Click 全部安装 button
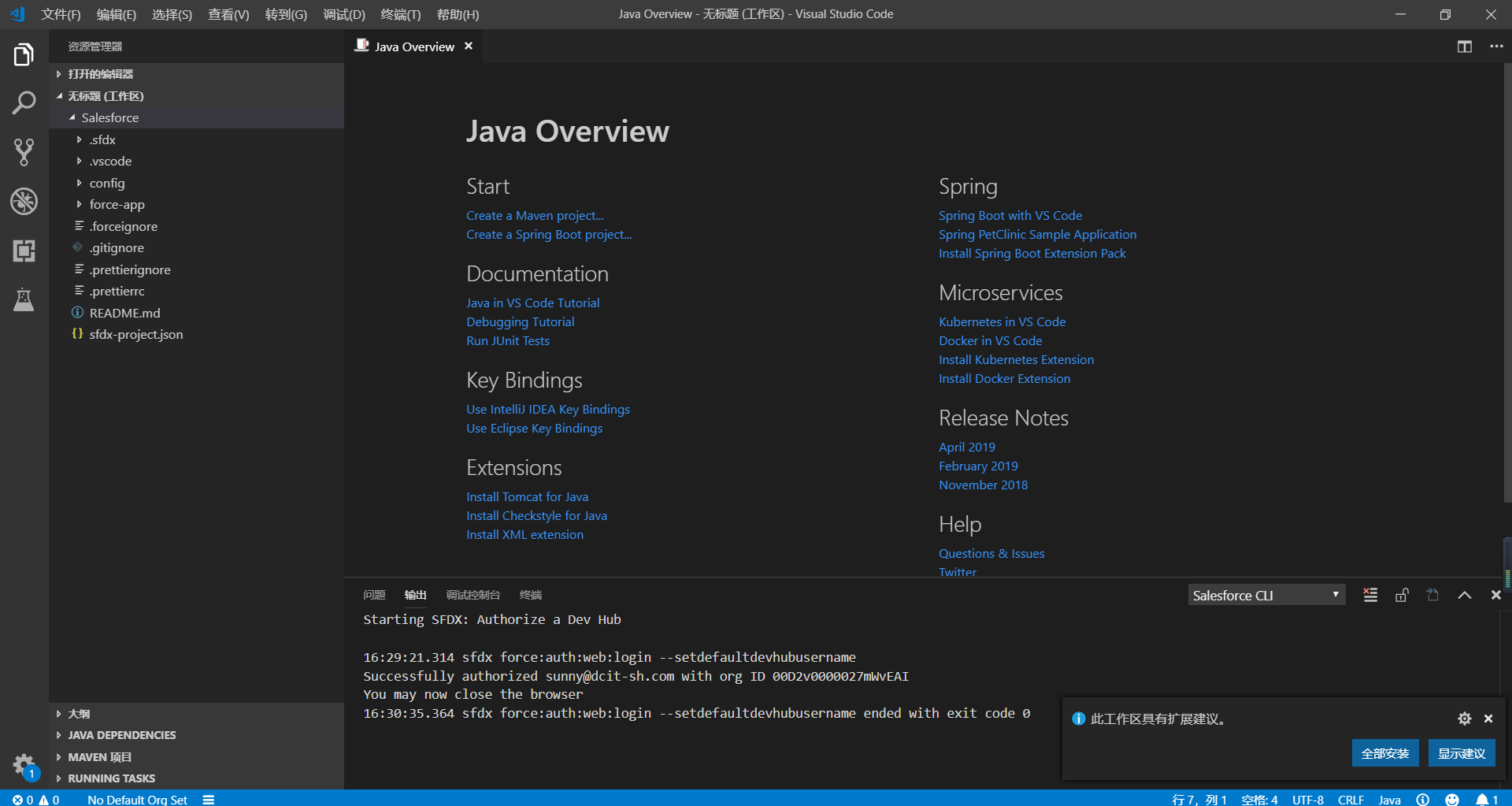1512x806 pixels. coord(1385,753)
